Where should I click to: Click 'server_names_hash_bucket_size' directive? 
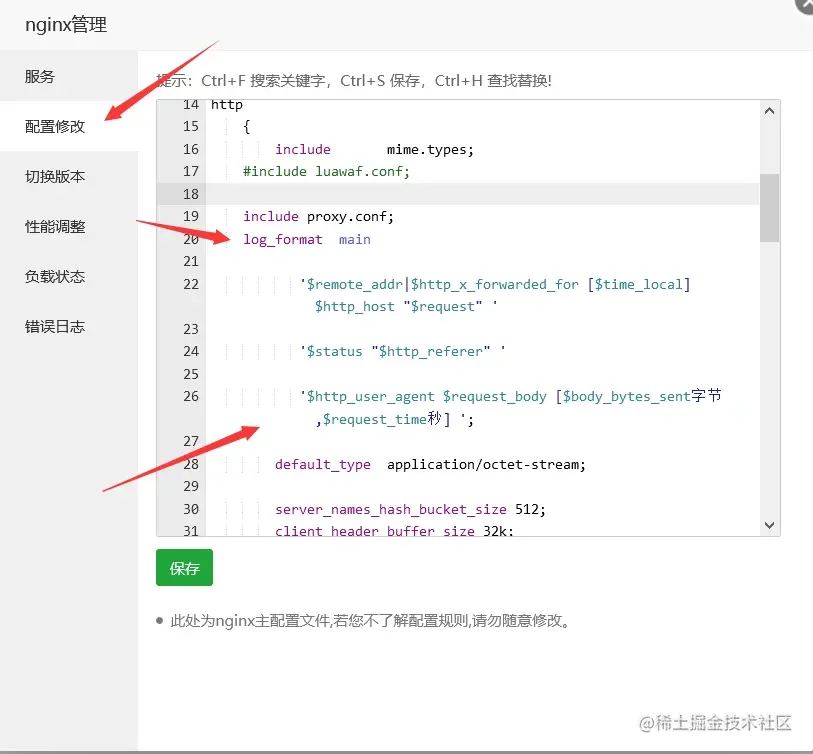pos(390,510)
